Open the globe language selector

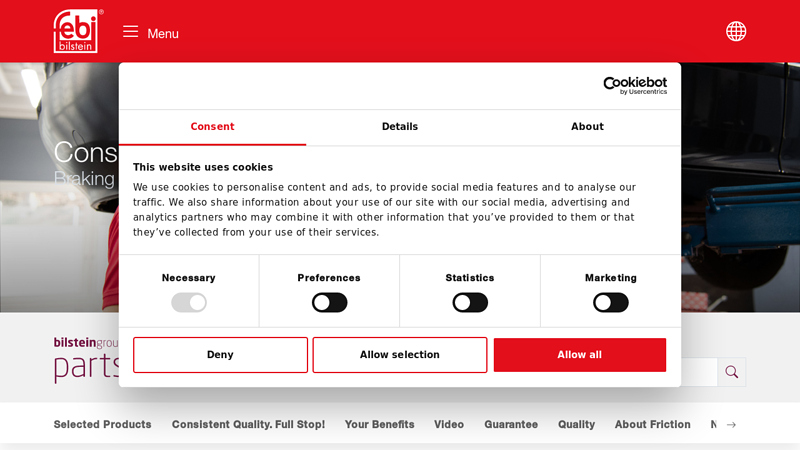point(736,31)
